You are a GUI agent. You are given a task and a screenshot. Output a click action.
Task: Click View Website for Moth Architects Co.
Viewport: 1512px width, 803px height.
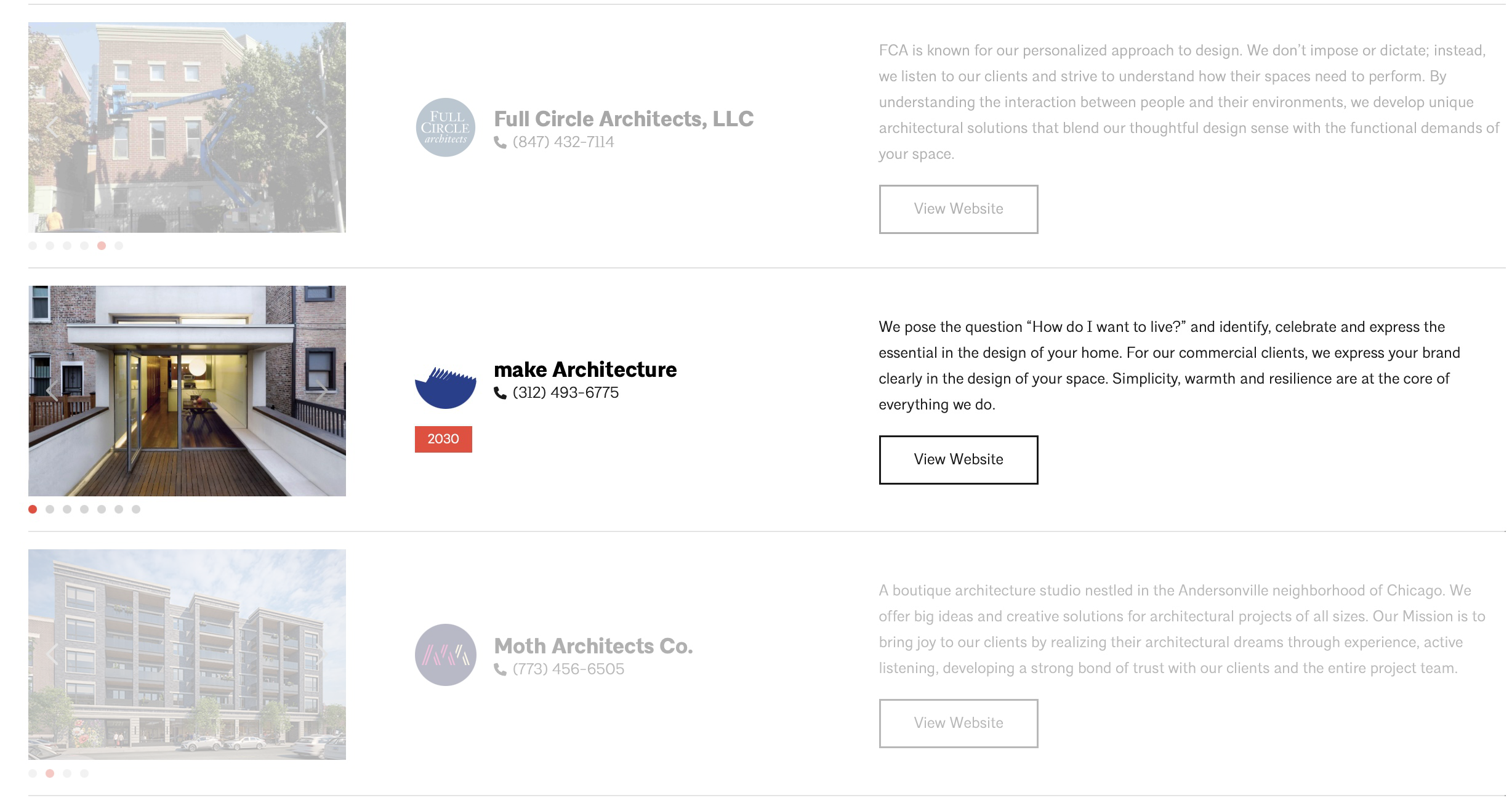(x=958, y=724)
